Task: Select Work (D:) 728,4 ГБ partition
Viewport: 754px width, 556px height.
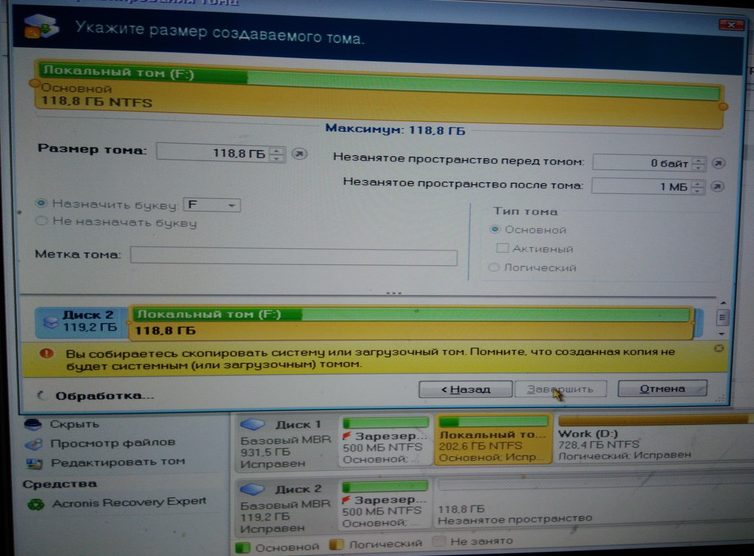Action: click(x=654, y=439)
